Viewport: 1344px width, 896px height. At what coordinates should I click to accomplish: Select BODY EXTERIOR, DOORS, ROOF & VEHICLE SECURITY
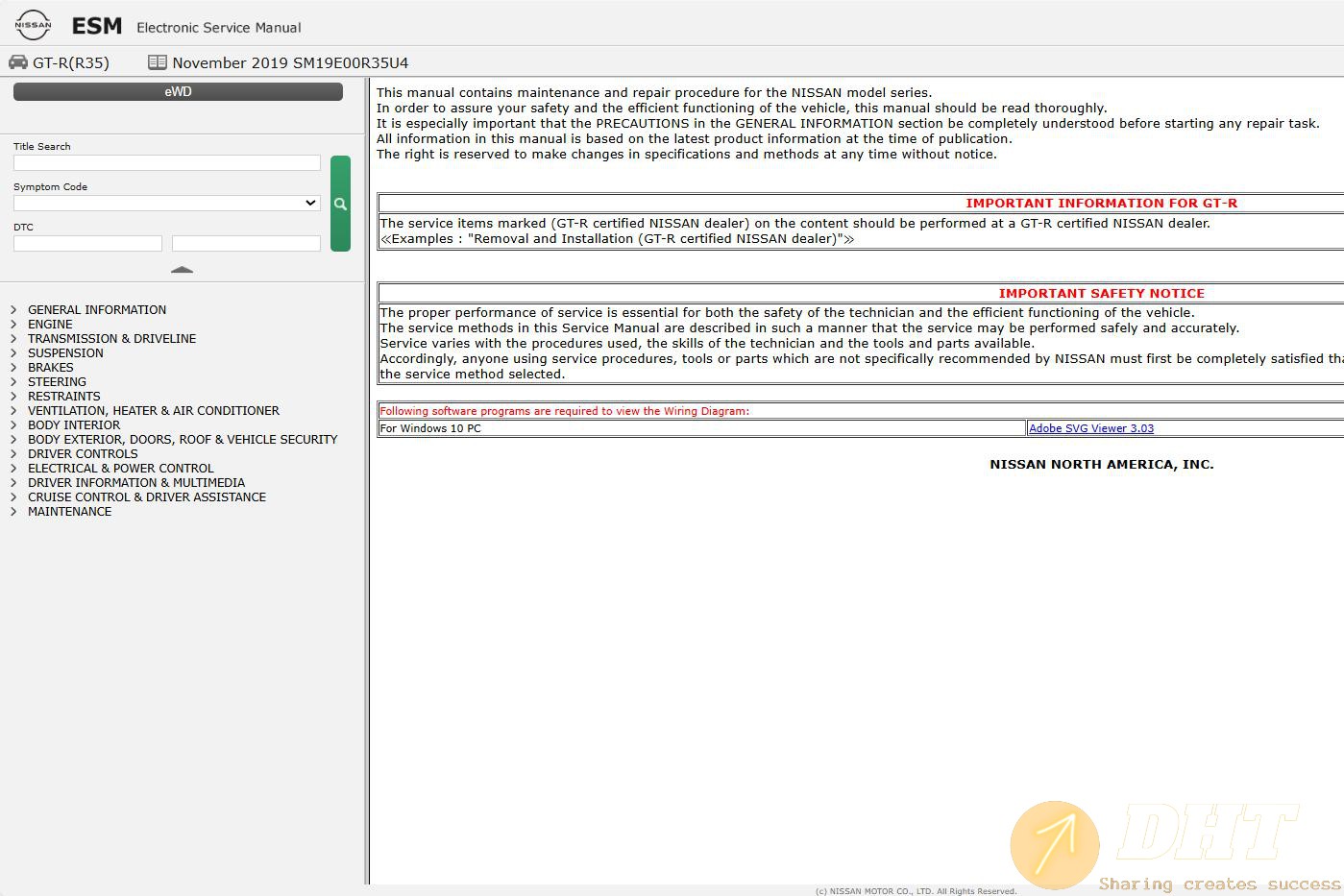[183, 440]
